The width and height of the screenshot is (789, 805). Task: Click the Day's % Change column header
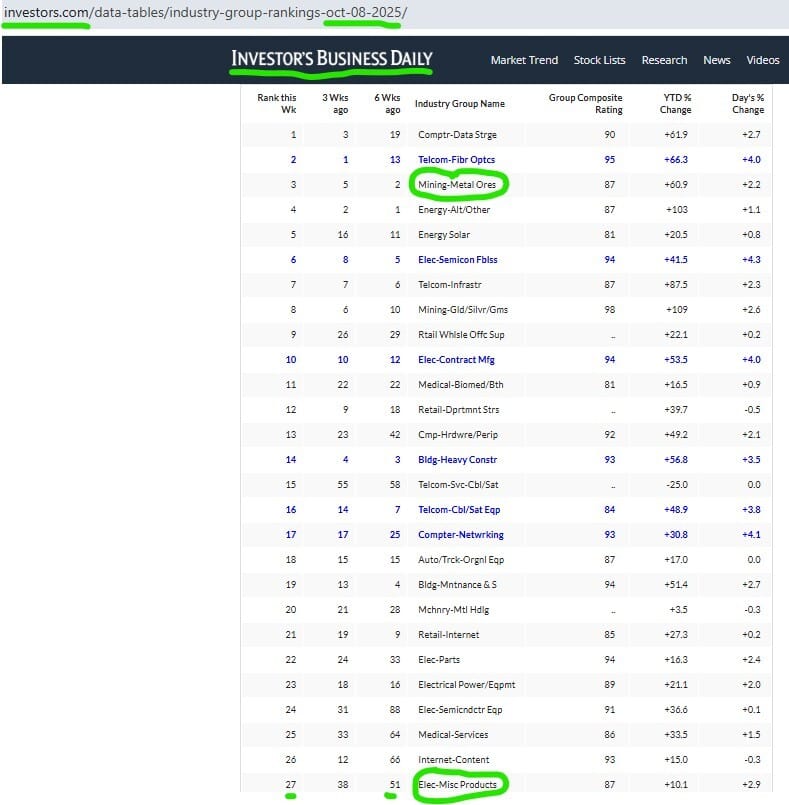pos(748,103)
